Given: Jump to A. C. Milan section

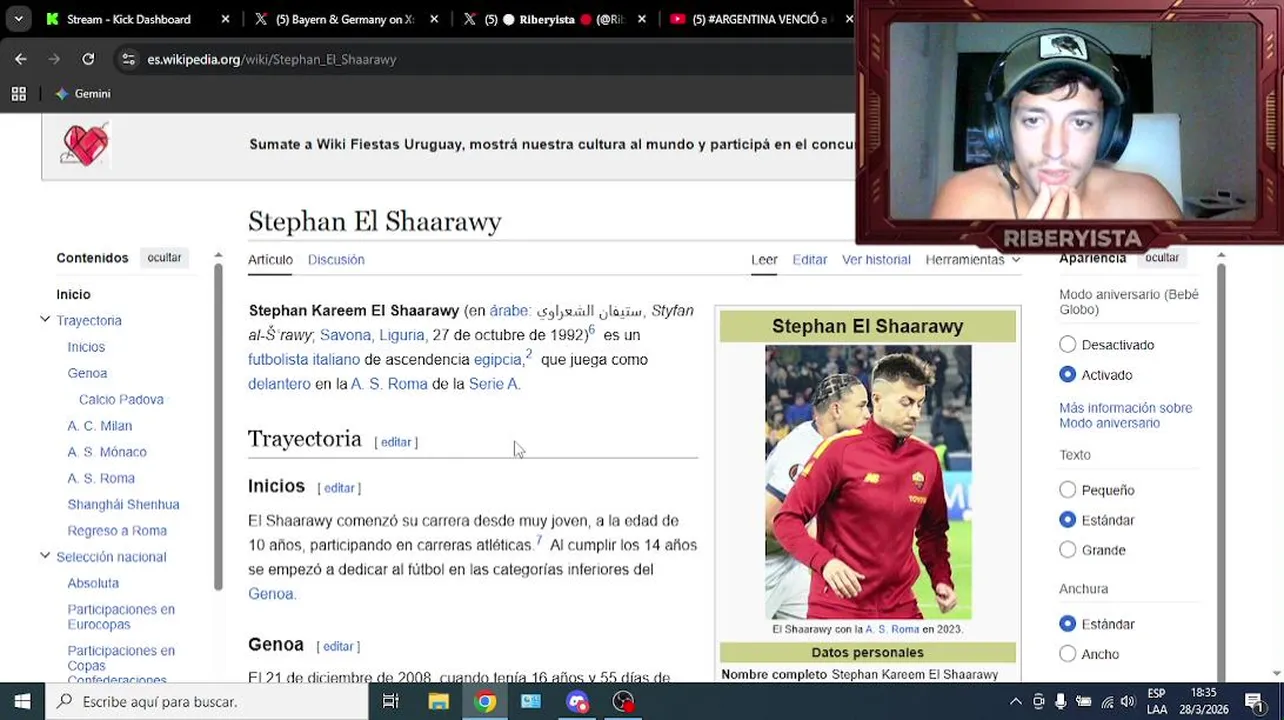Looking at the screenshot, I should 99,425.
